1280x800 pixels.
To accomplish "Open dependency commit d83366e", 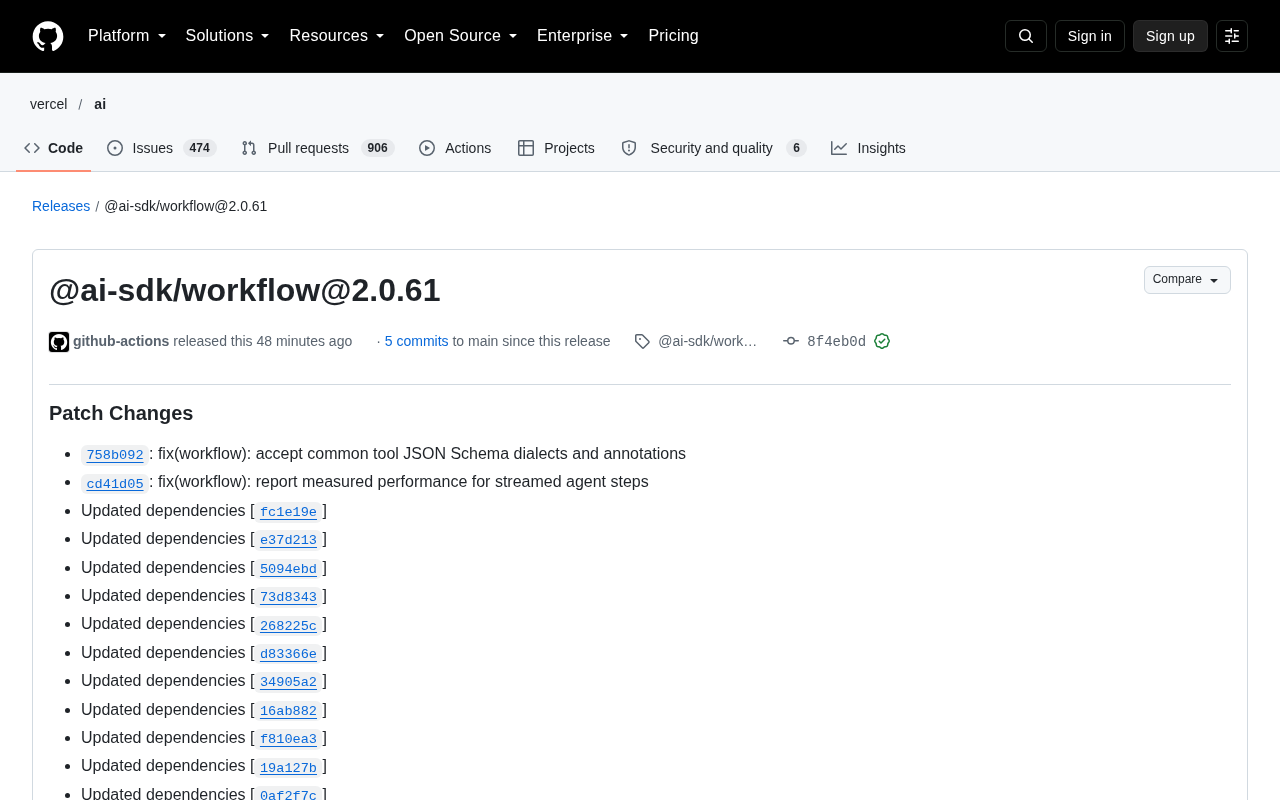I will point(288,654).
